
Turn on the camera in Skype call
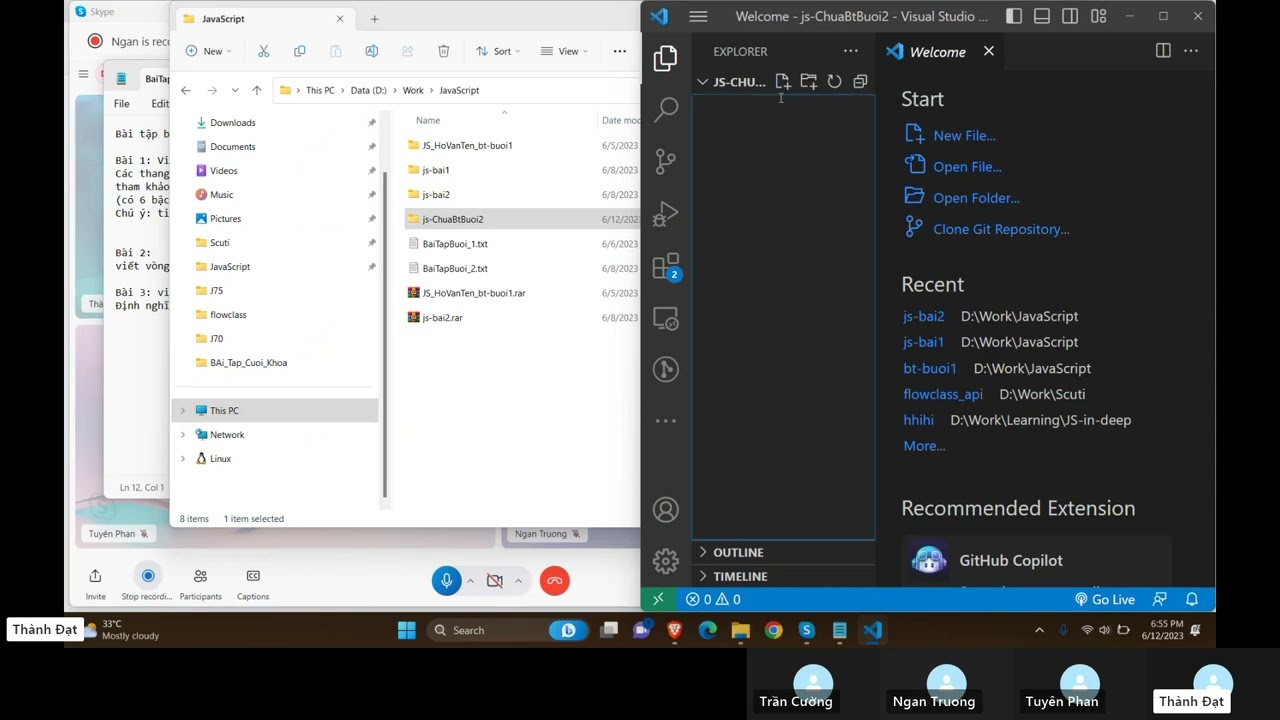pyautogui.click(x=494, y=581)
